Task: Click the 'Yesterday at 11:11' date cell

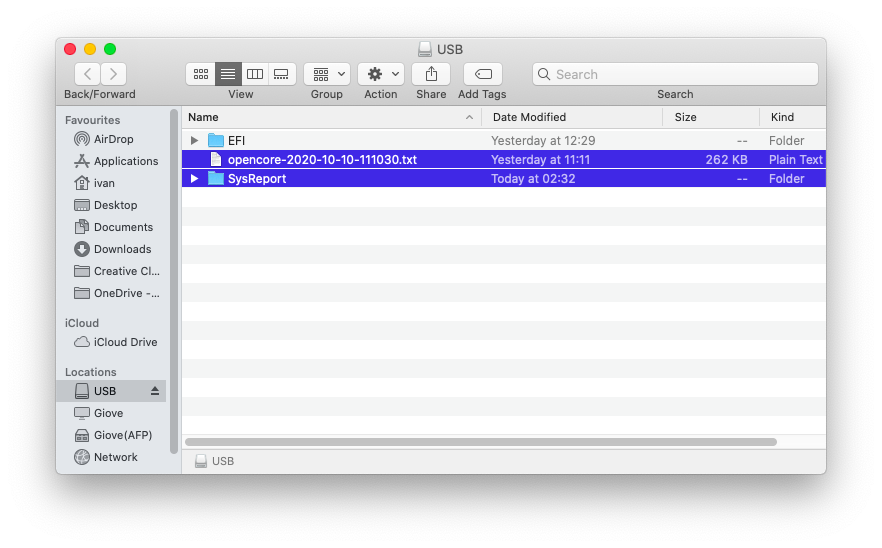Action: pyautogui.click(x=541, y=160)
